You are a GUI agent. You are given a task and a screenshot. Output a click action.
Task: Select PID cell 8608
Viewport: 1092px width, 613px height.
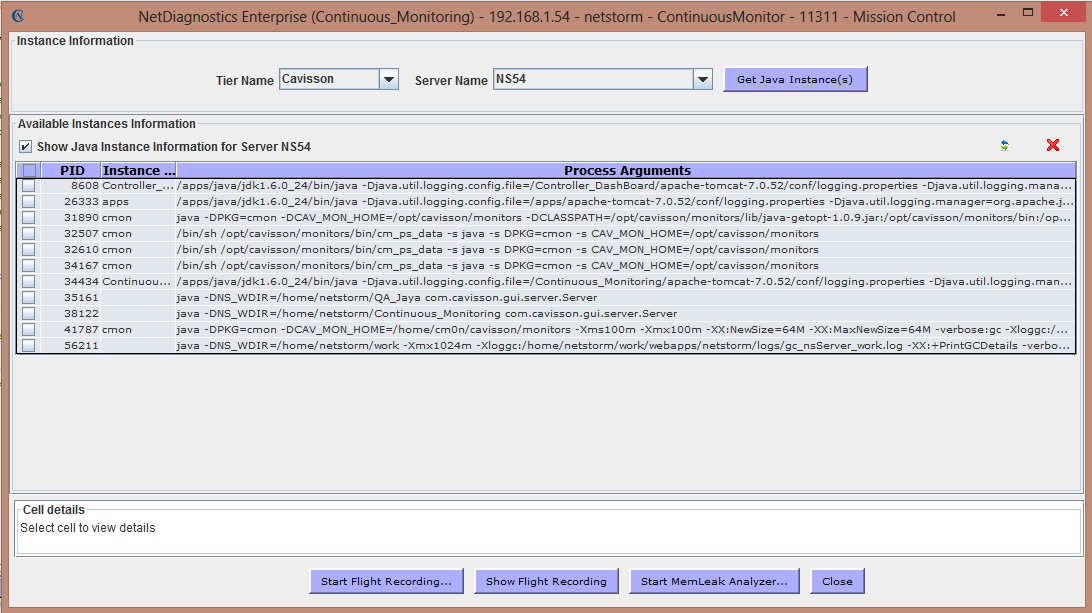pyautogui.click(x=71, y=186)
